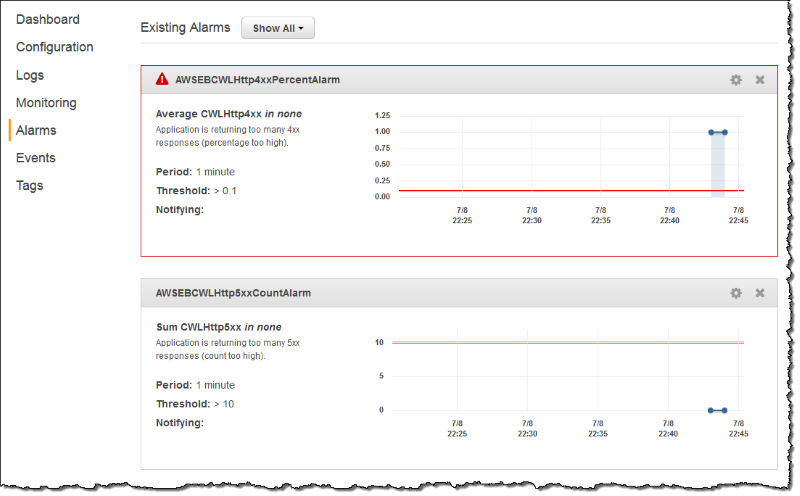Viewport: 800px width, 496px height.
Task: Delete the AWSEBCWLHttp4xxPercentAlarm with X icon
Action: click(x=760, y=80)
